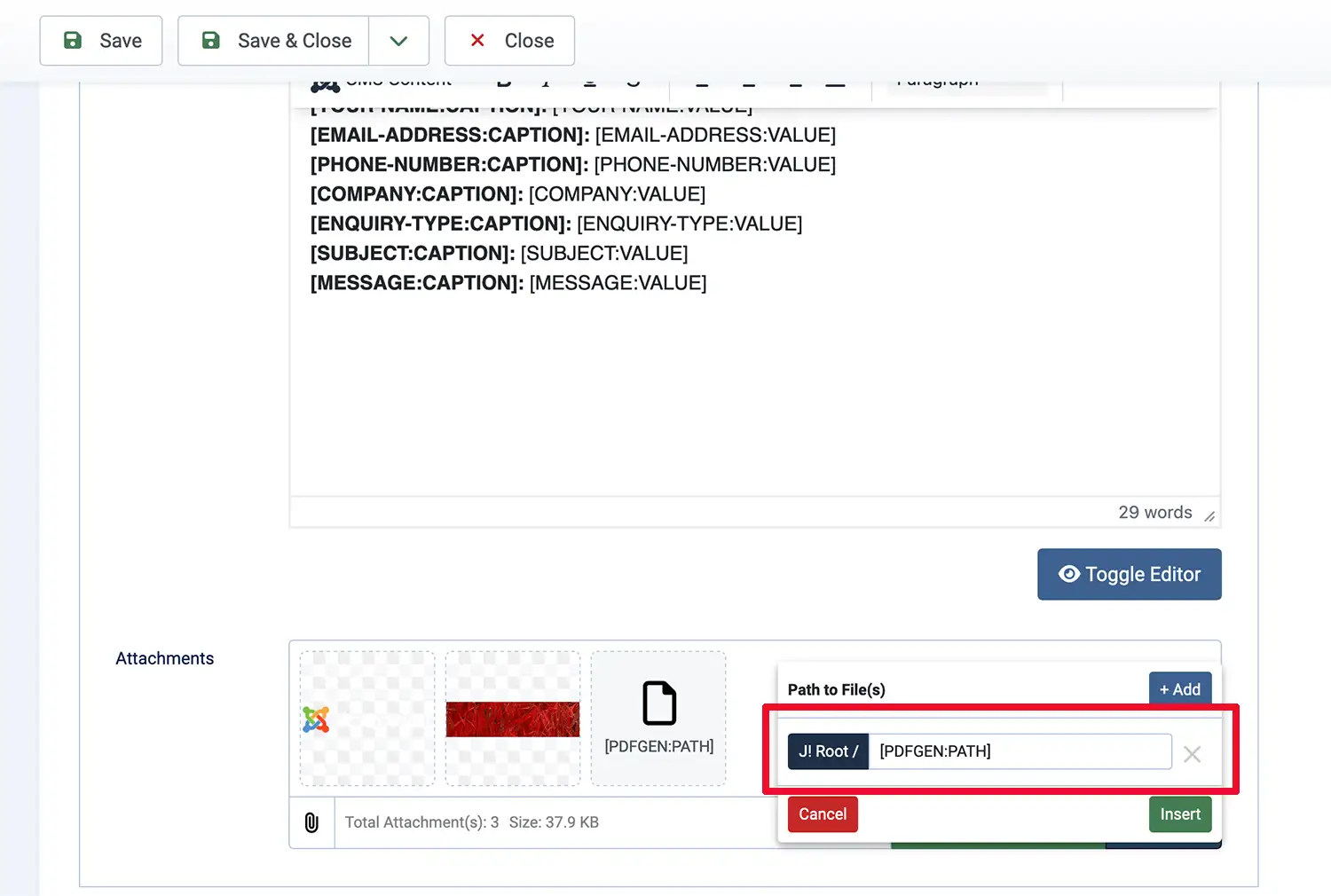
Task: Click the path input field containing [PDFGEN:PATH]
Action: pos(1020,751)
